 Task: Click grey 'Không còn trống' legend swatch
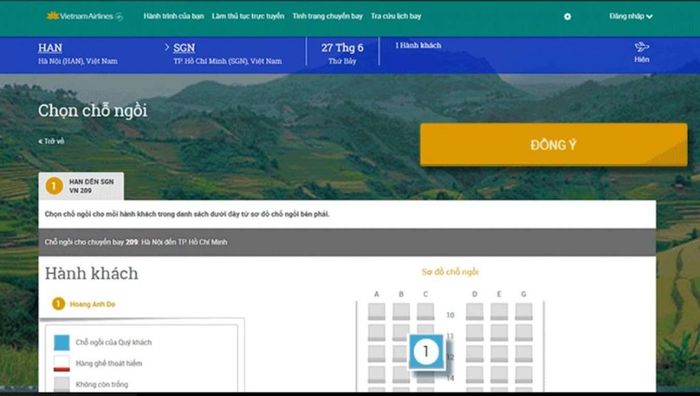(62, 384)
